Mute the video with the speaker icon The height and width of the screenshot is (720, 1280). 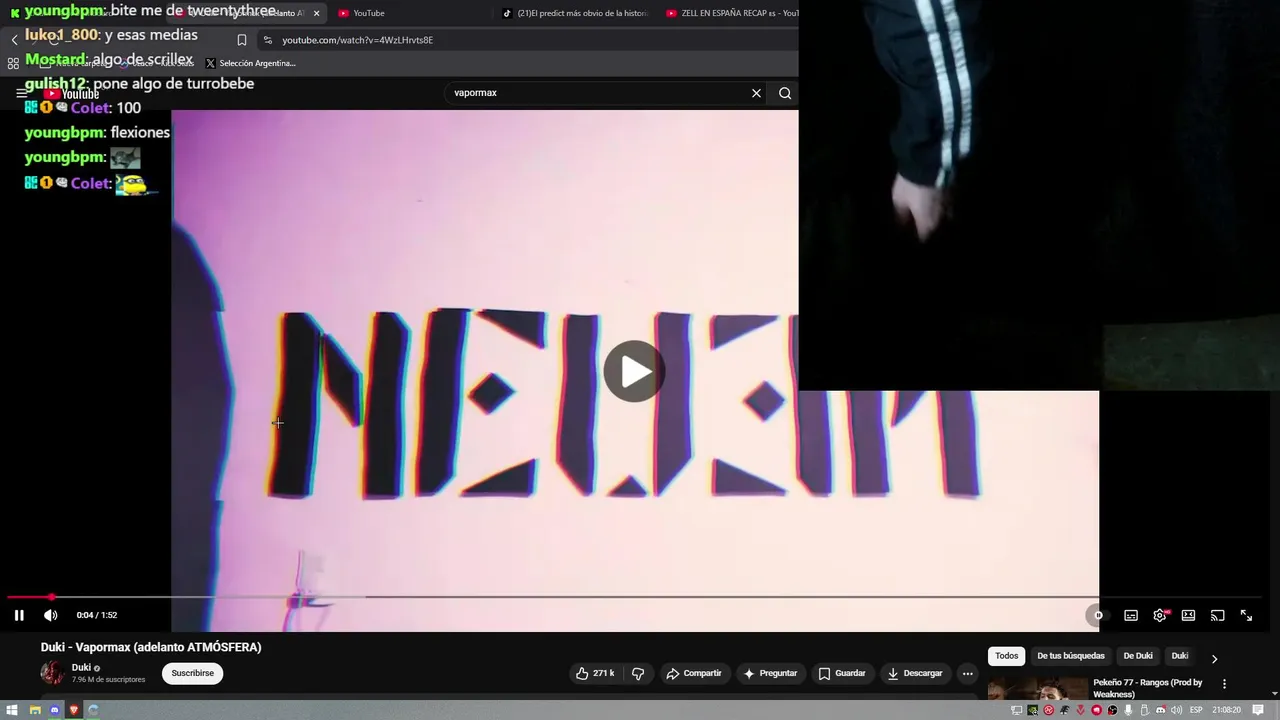coord(50,615)
